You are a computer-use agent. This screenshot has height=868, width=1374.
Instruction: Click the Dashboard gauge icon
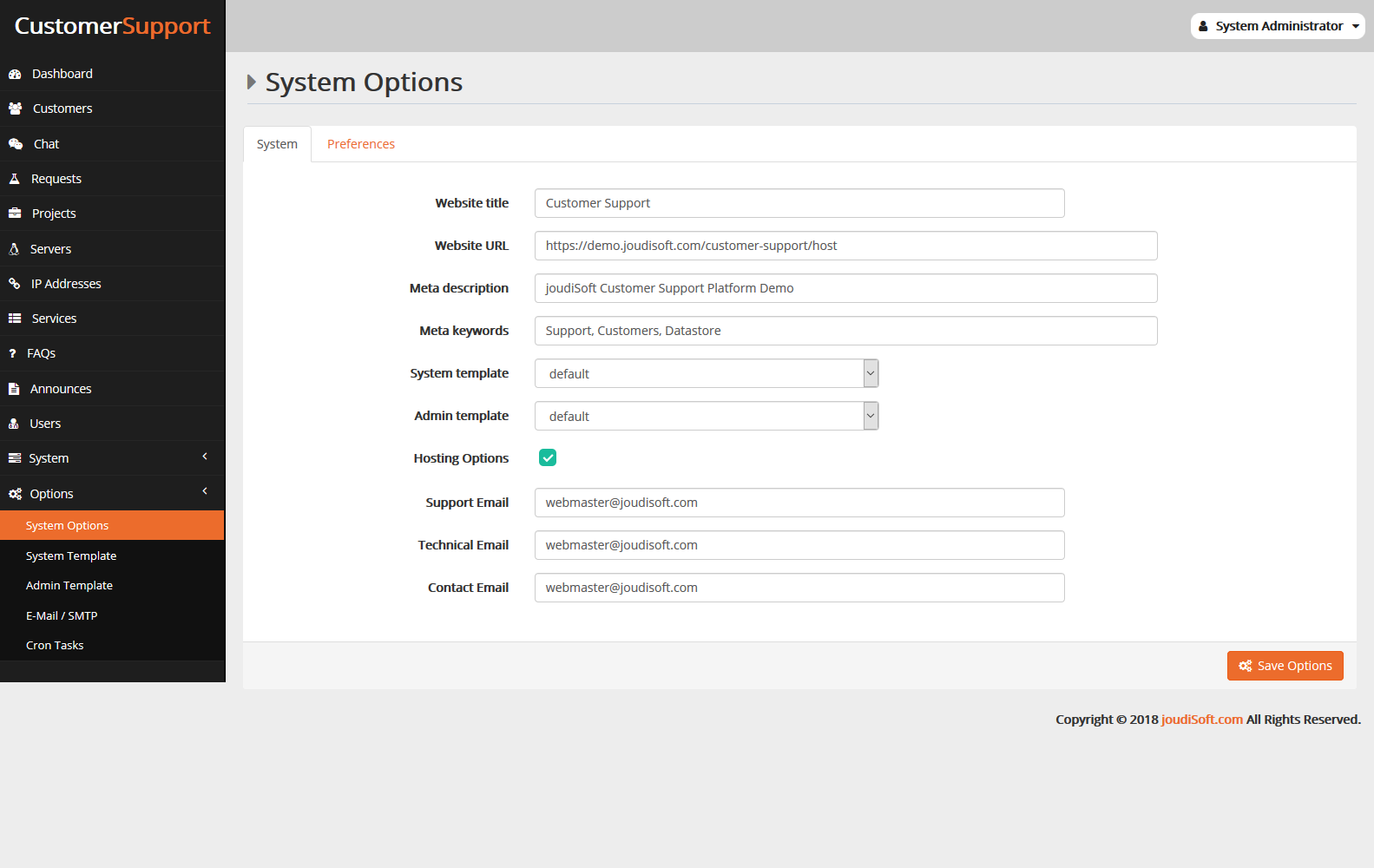tap(15, 74)
